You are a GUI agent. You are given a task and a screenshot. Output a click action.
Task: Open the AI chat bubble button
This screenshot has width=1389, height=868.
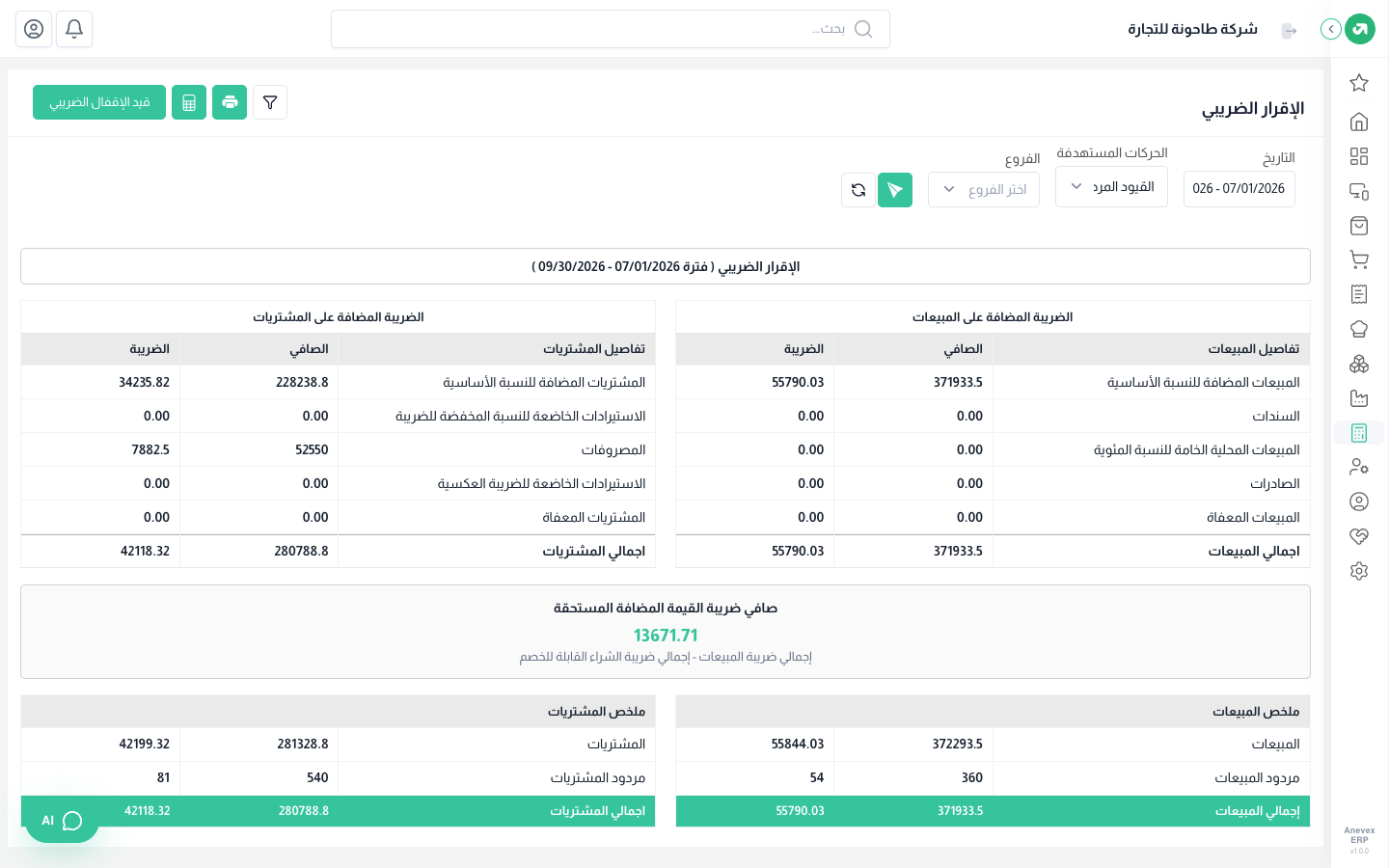pyautogui.click(x=62, y=821)
